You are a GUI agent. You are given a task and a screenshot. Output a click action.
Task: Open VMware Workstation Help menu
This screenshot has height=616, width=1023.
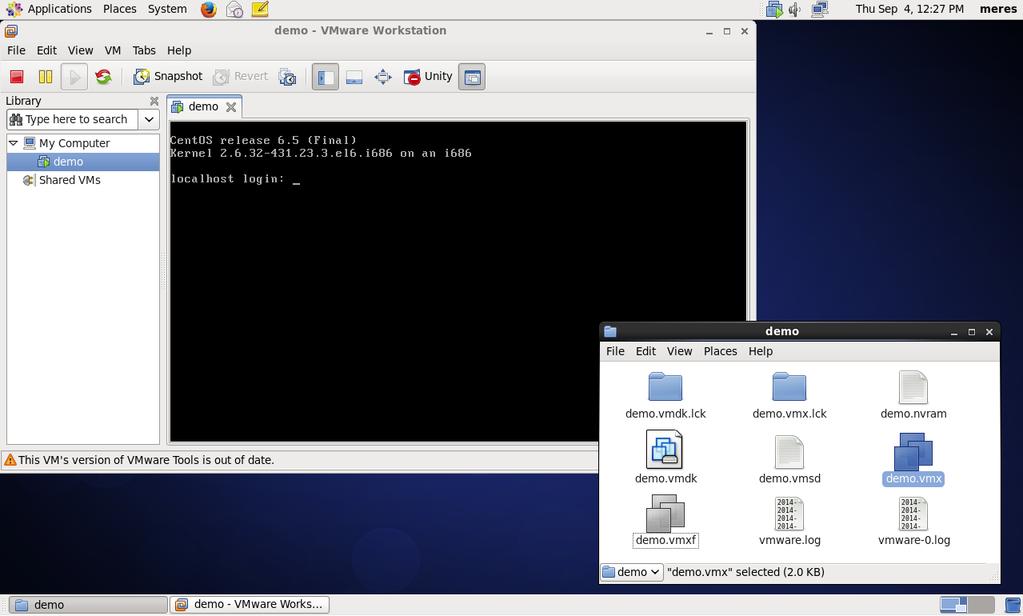click(x=179, y=50)
